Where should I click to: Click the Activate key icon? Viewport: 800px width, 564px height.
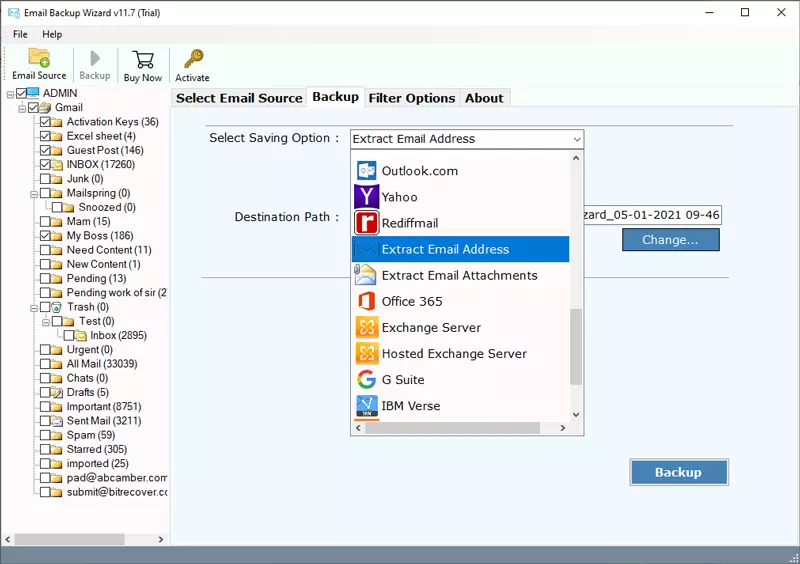tap(193, 59)
